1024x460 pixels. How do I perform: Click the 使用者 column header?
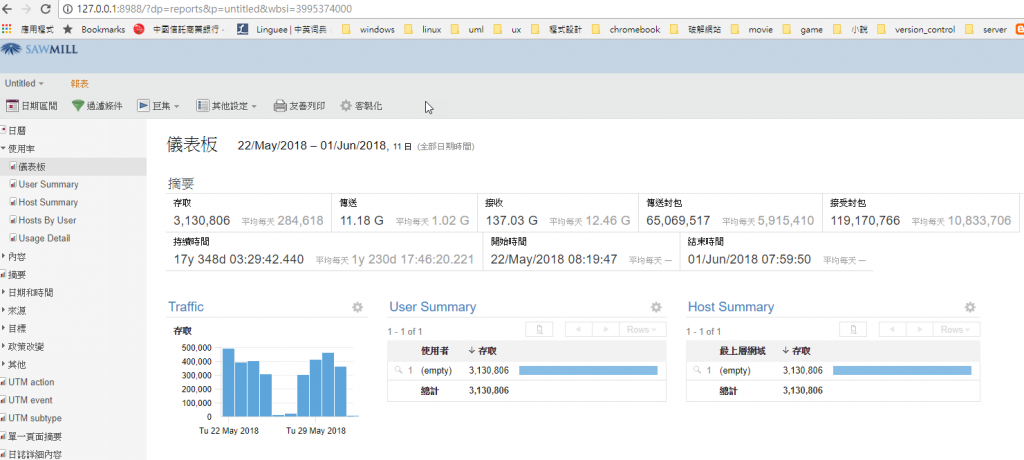[x=434, y=351]
